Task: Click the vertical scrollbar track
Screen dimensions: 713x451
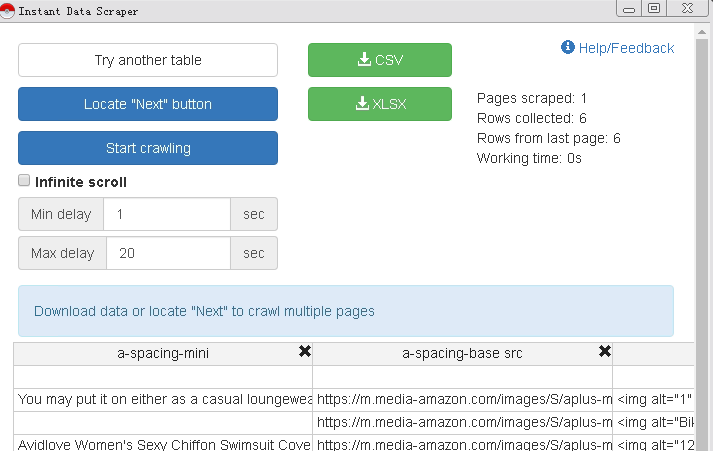Action: coord(702,246)
